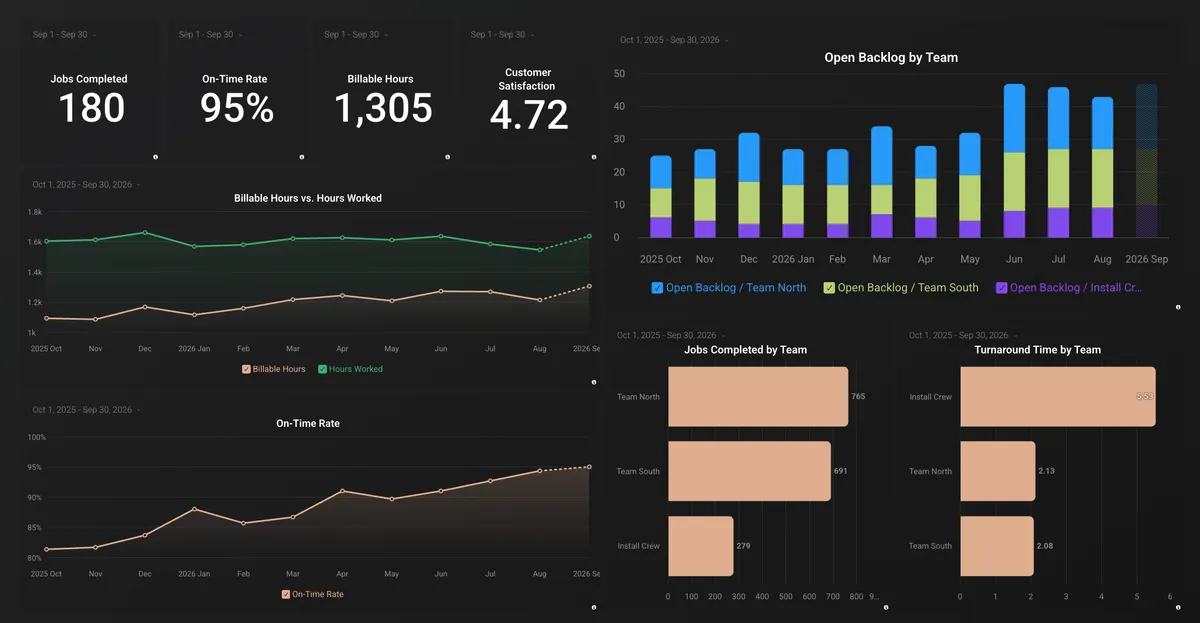This screenshot has width=1200, height=623.
Task: Click the Jobs Completed value 180
Action: (91, 108)
